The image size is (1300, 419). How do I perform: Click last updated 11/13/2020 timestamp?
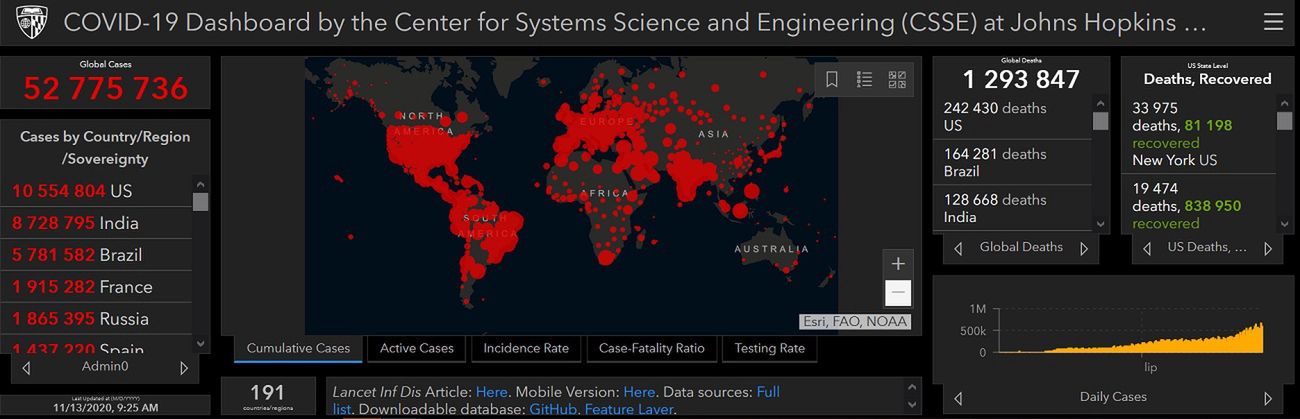click(x=106, y=408)
